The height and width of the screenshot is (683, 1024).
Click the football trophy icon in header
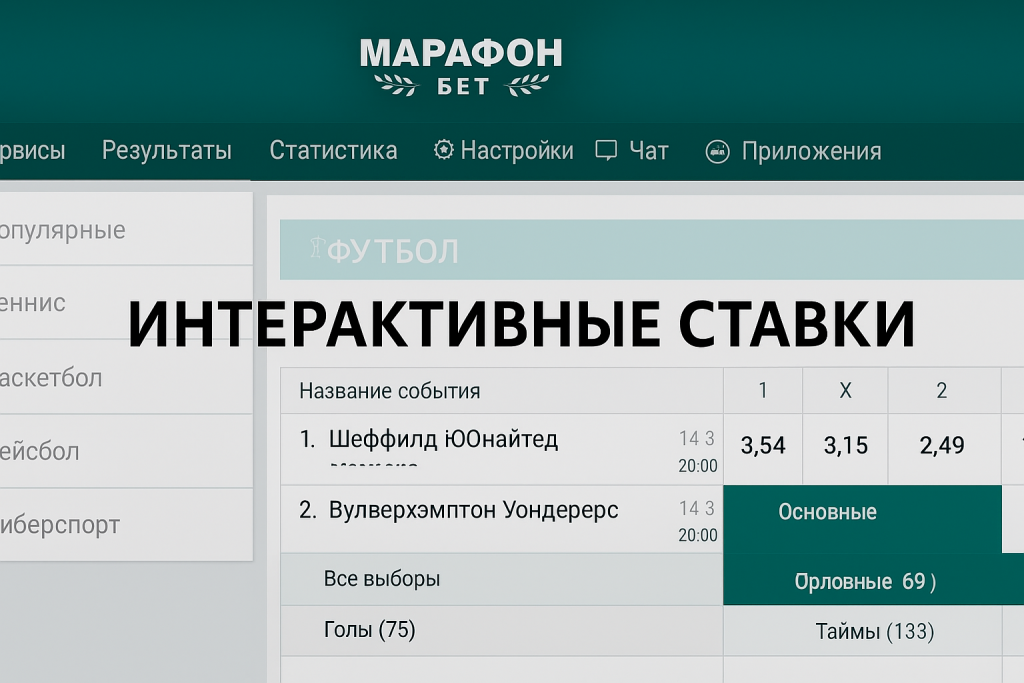tap(317, 249)
